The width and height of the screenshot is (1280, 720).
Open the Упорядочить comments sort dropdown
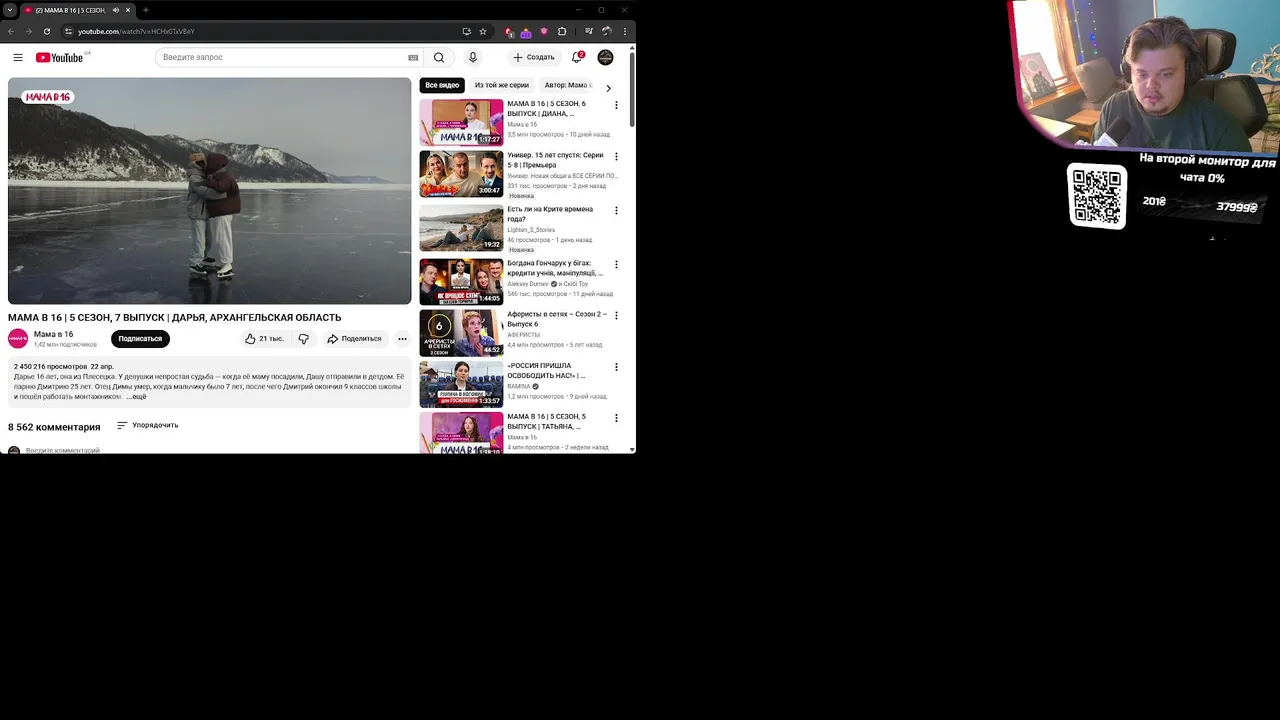click(x=147, y=425)
